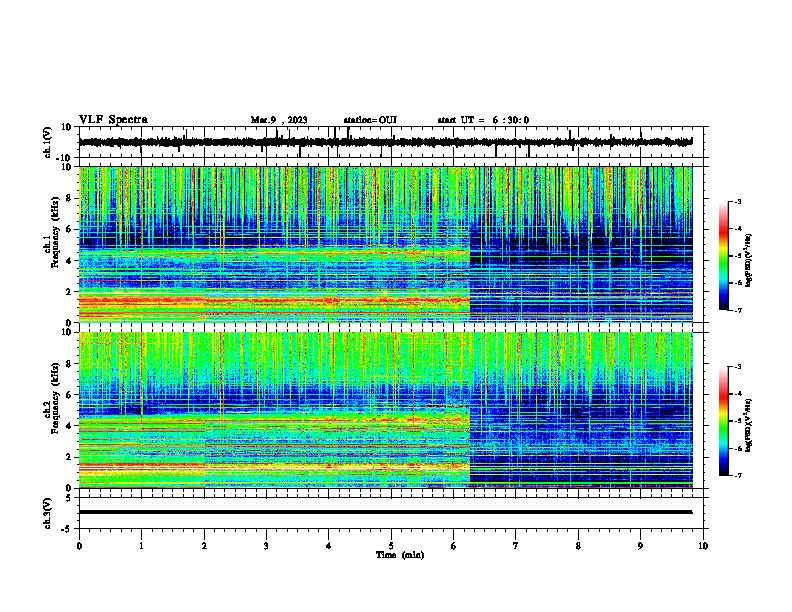The image size is (792, 612).
Task: Click the ch.1 voltage waveform trace
Action: (385, 142)
